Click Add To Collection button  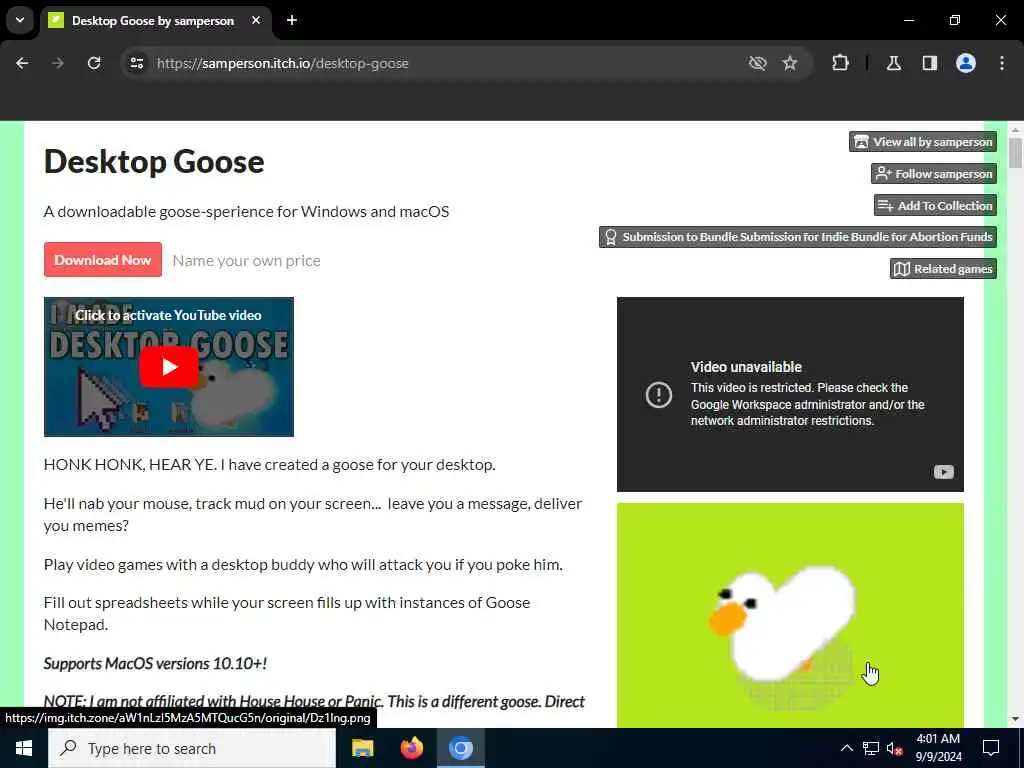click(x=935, y=206)
